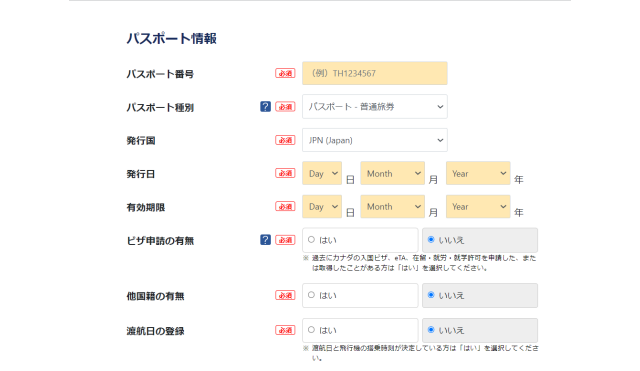Open the 発行国 JPN (Japan) dropdown
640x371 pixels.
point(375,140)
